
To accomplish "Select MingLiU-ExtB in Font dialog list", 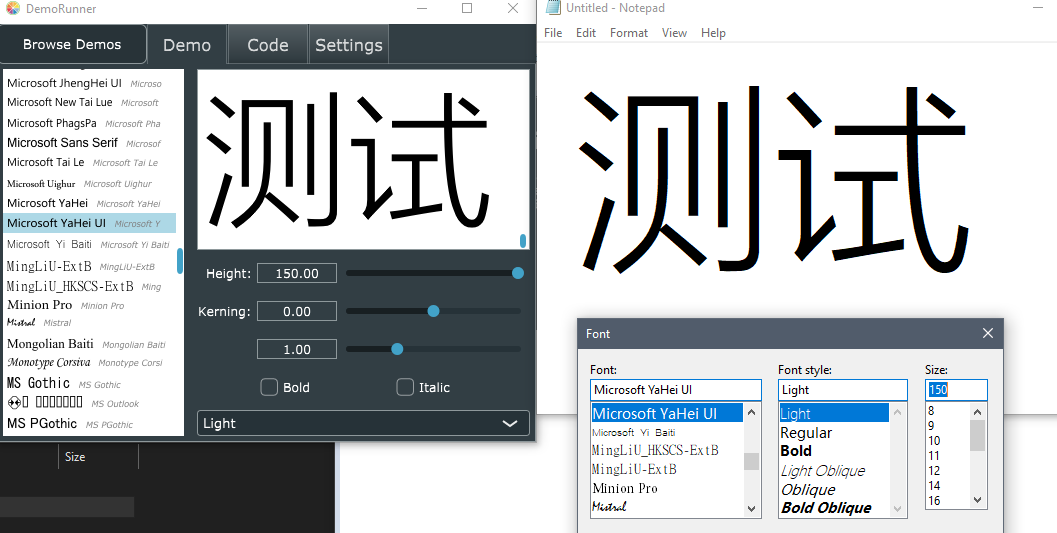I will 667,469.
